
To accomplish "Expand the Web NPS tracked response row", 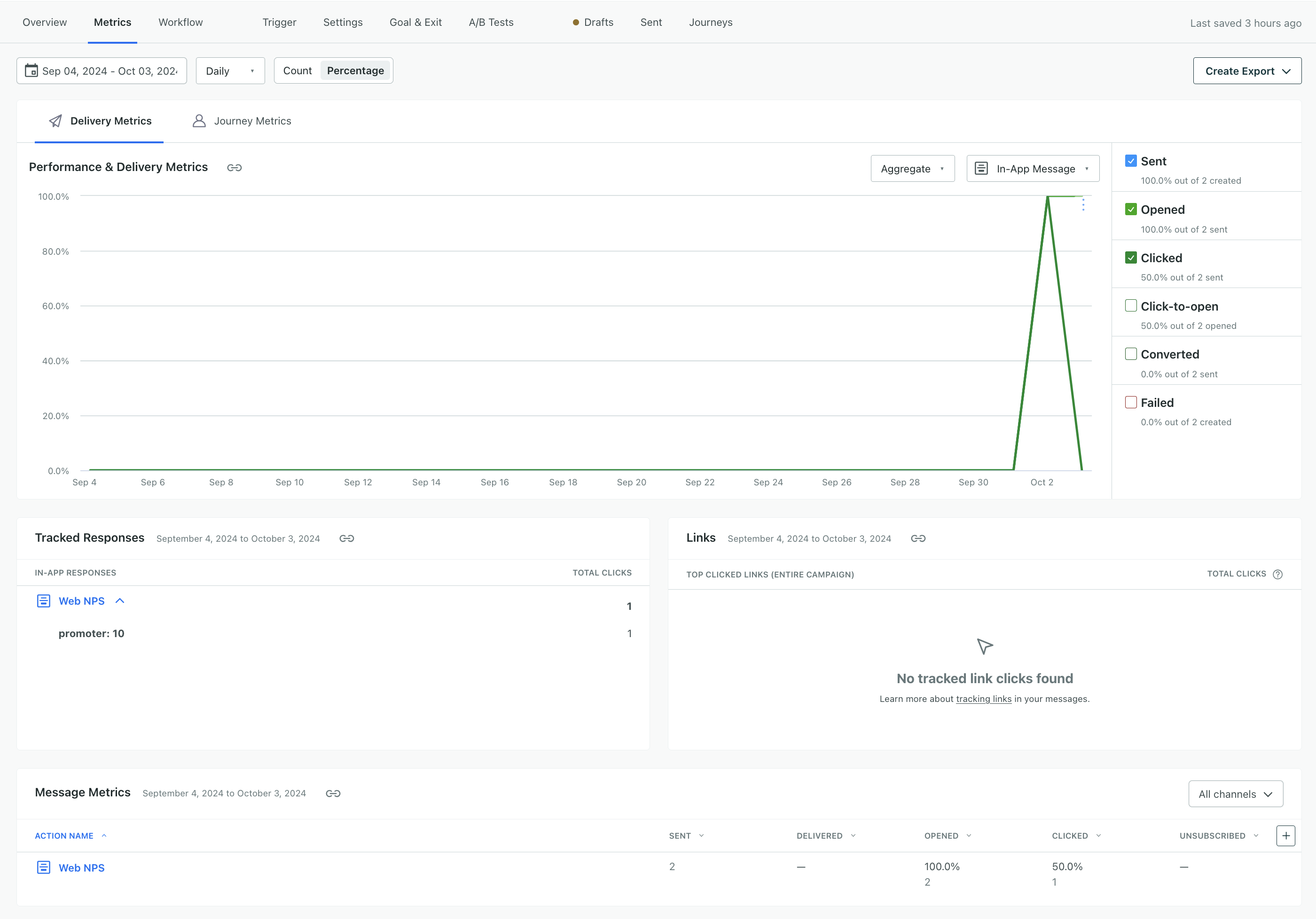I will pyautogui.click(x=120, y=601).
